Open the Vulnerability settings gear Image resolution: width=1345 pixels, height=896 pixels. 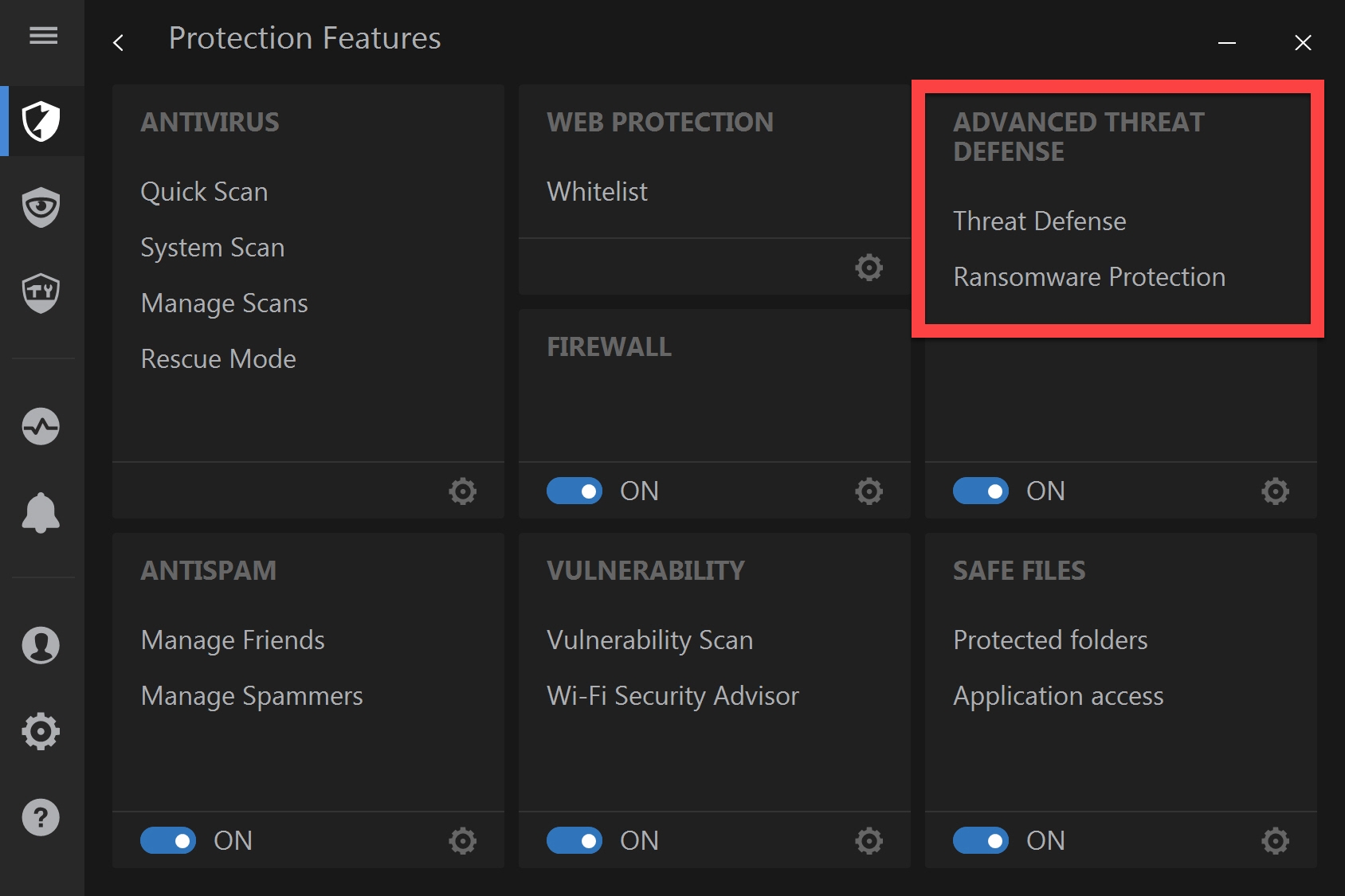click(869, 841)
